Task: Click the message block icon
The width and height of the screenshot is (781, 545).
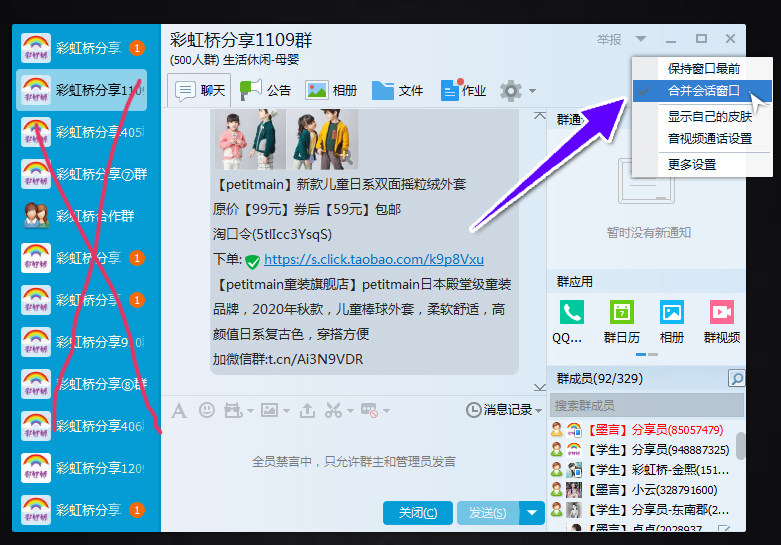Action: pyautogui.click(x=370, y=410)
